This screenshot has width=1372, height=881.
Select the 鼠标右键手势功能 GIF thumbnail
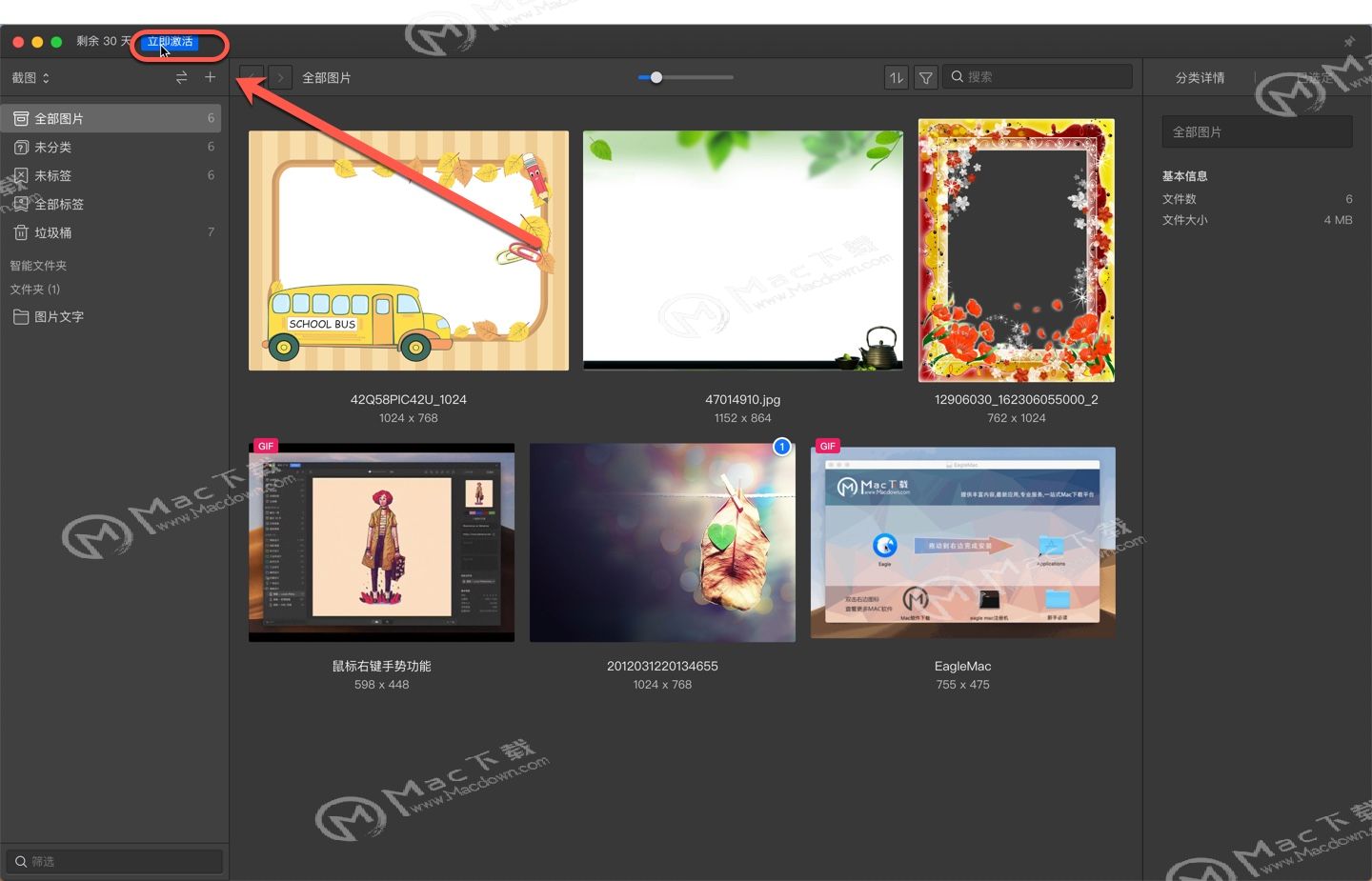[x=381, y=542]
